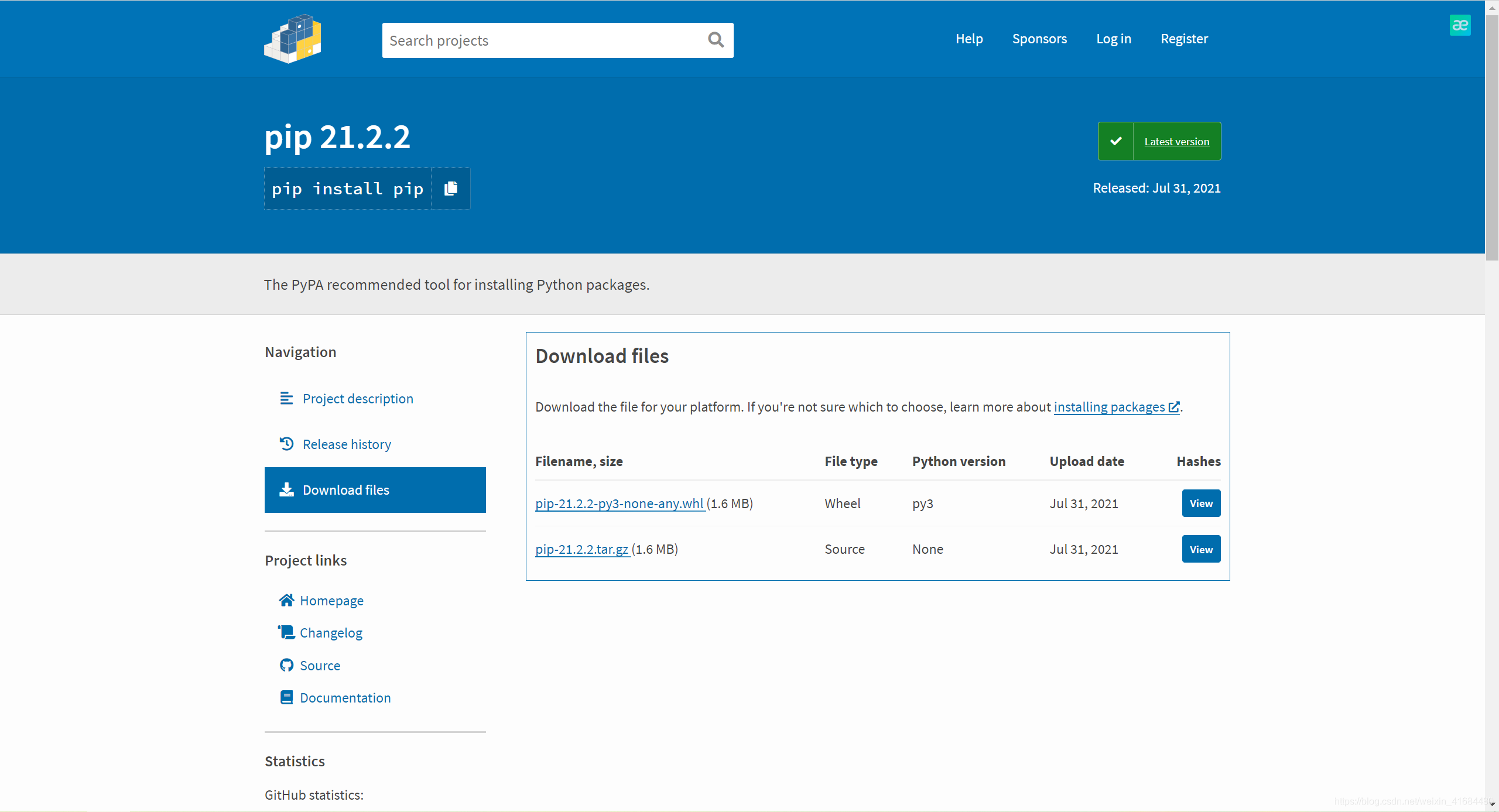View hashes for the tar.gz file

tap(1201, 549)
